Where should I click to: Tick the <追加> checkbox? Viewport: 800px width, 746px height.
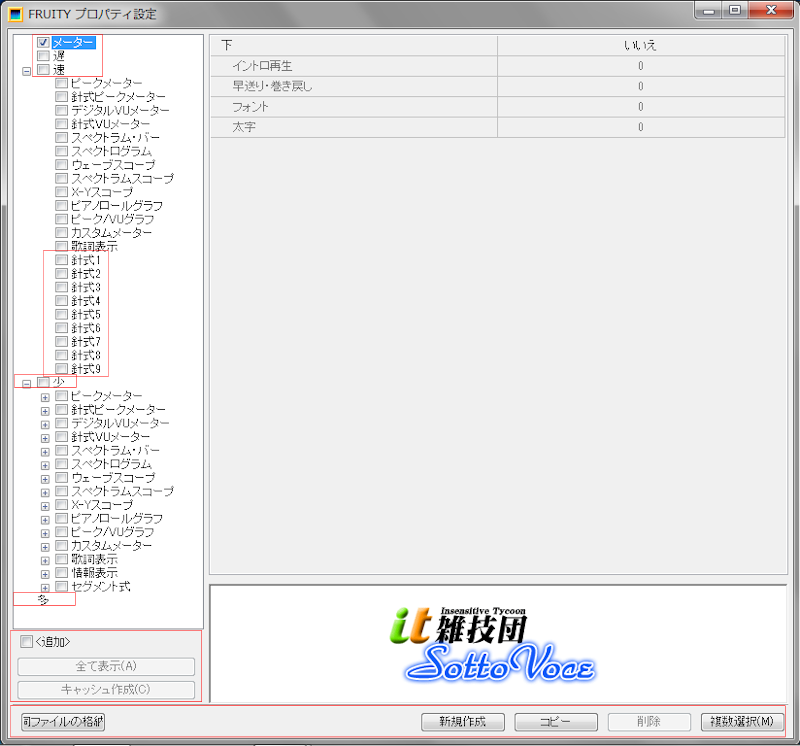tap(27, 642)
